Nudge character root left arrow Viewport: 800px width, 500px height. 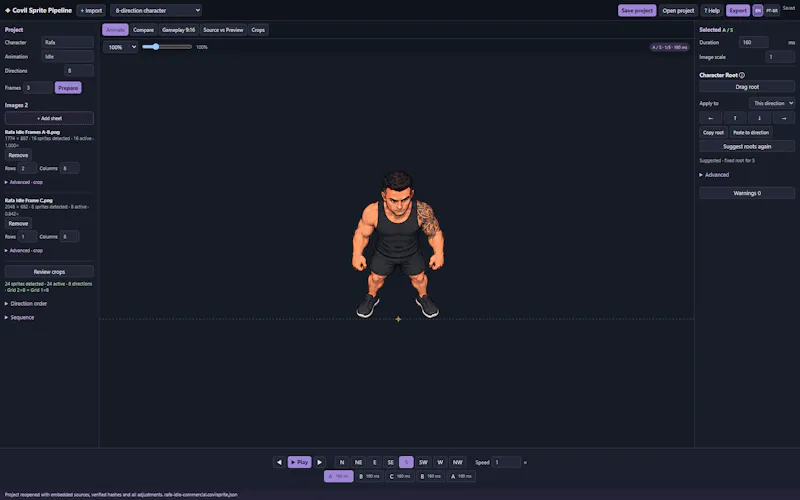[710, 118]
